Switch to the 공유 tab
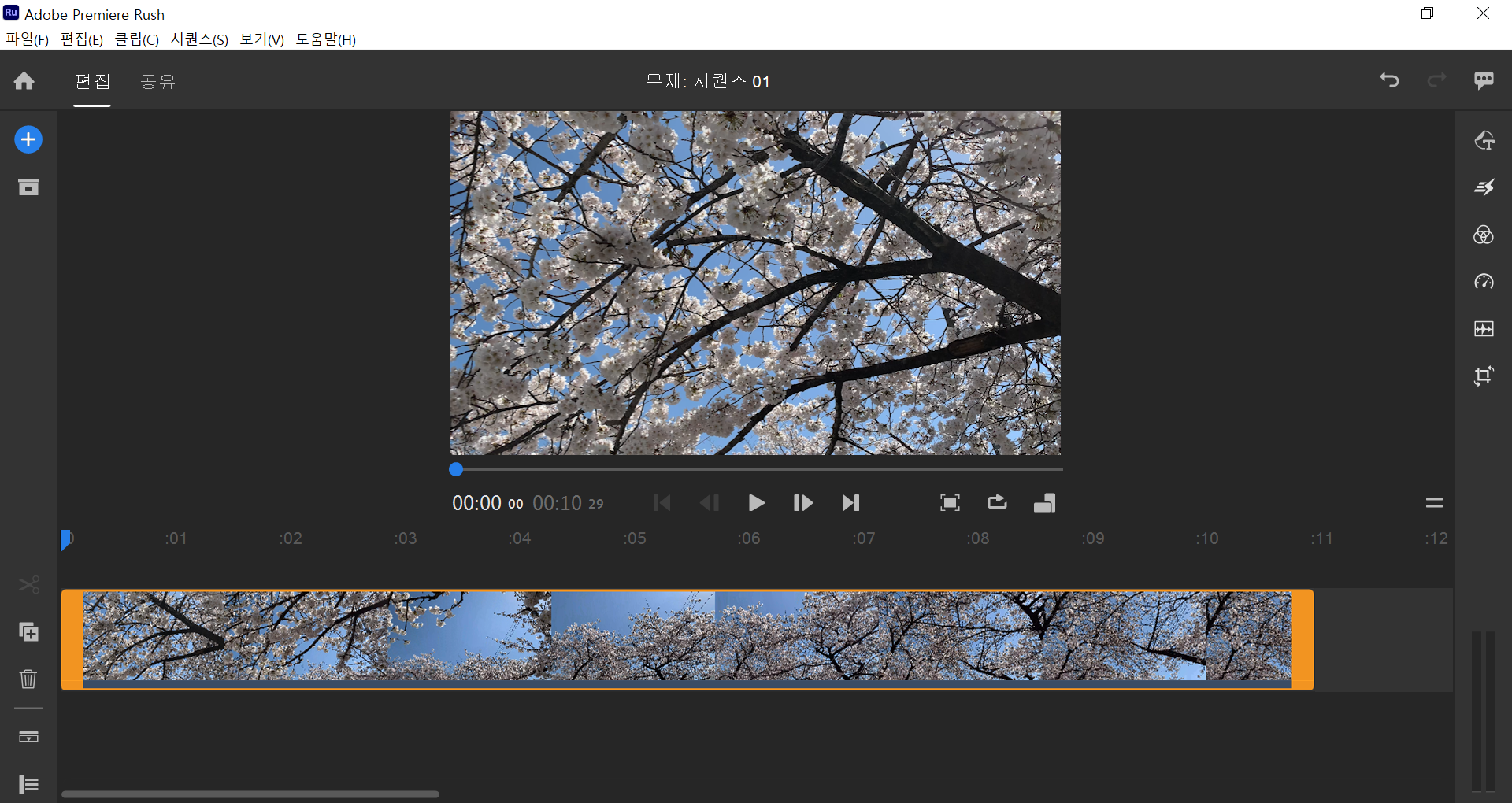The height and width of the screenshot is (803, 1512). 157,81
